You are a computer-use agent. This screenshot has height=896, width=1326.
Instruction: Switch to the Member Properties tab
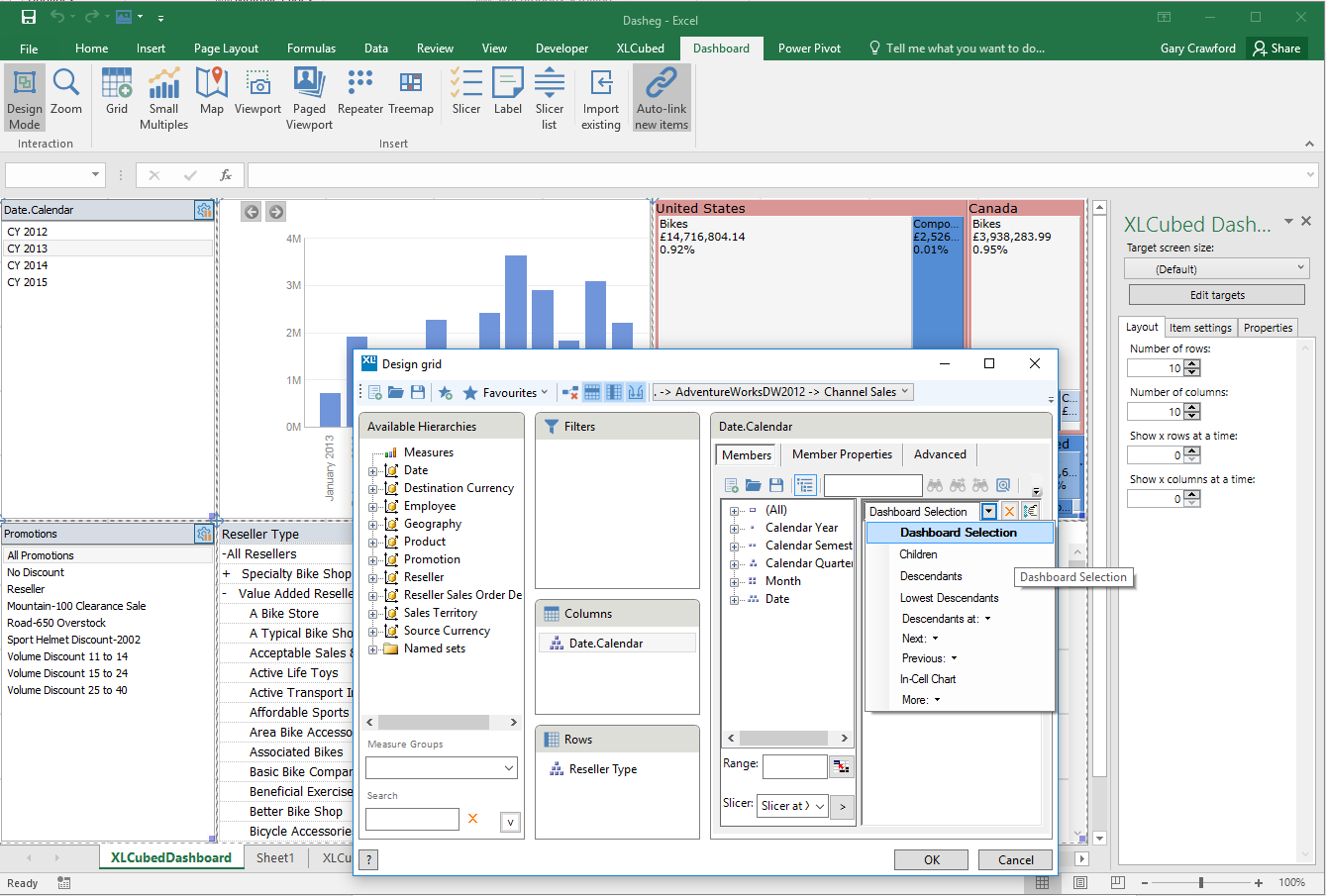click(x=842, y=454)
